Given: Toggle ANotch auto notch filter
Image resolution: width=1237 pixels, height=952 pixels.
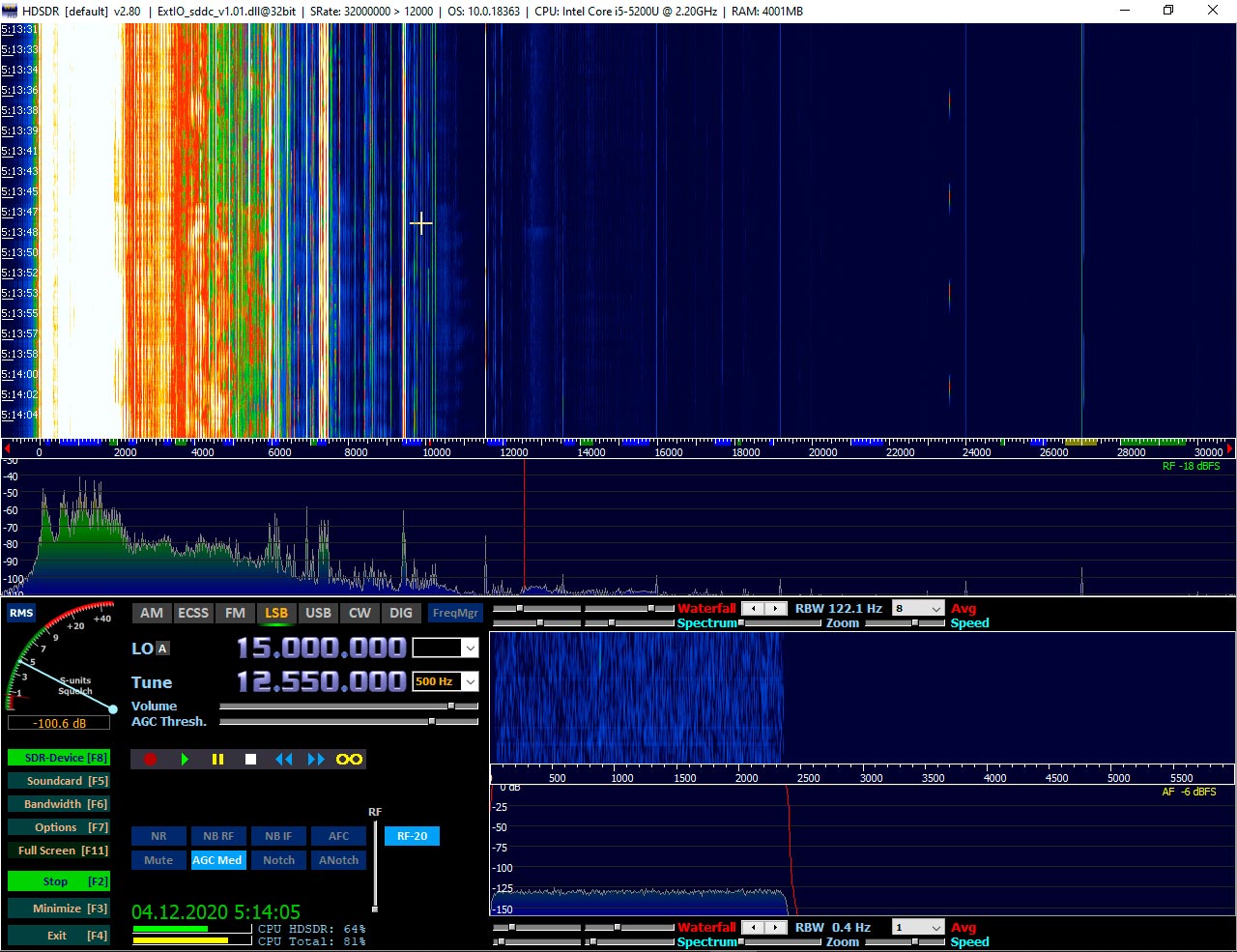Looking at the screenshot, I should pyautogui.click(x=338, y=860).
